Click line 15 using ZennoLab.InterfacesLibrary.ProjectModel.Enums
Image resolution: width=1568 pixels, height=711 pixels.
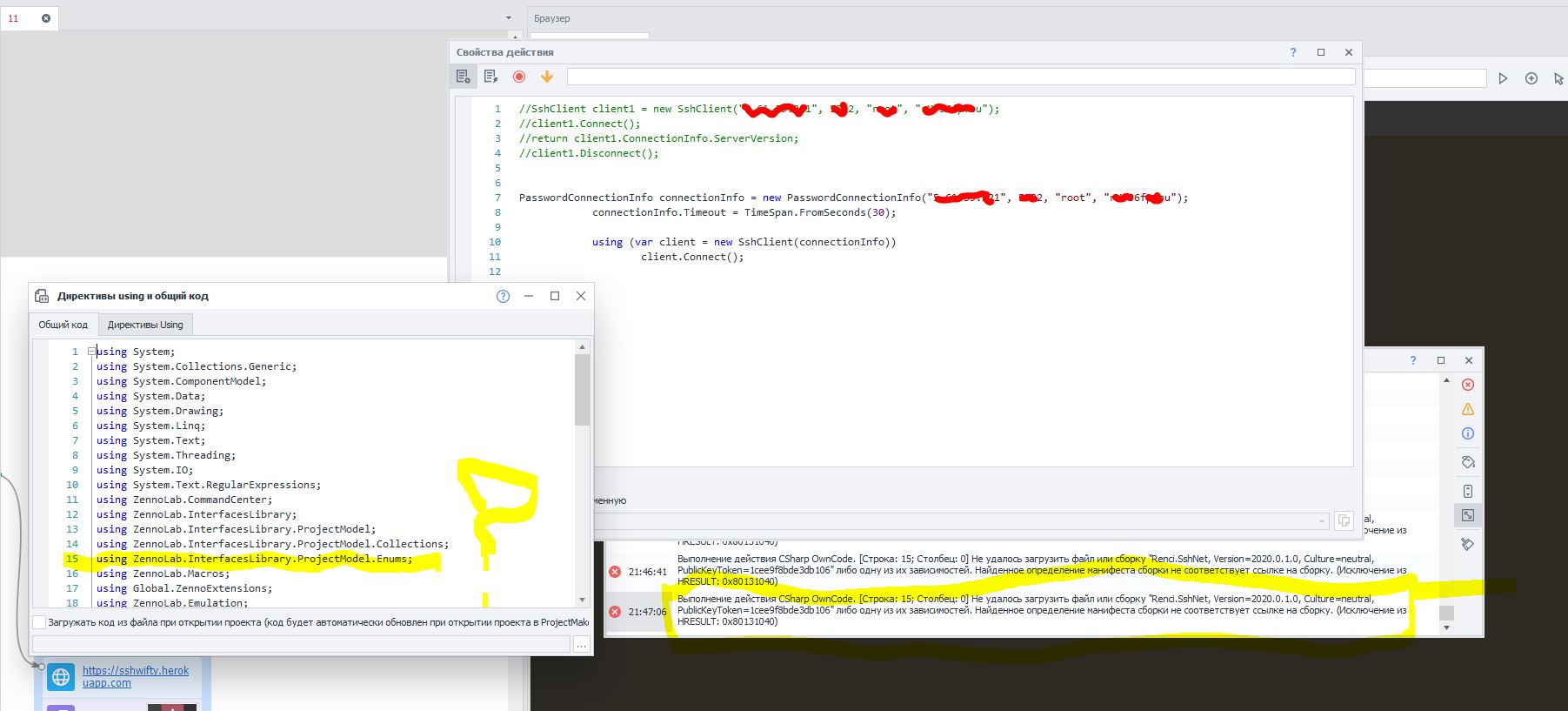pos(254,559)
